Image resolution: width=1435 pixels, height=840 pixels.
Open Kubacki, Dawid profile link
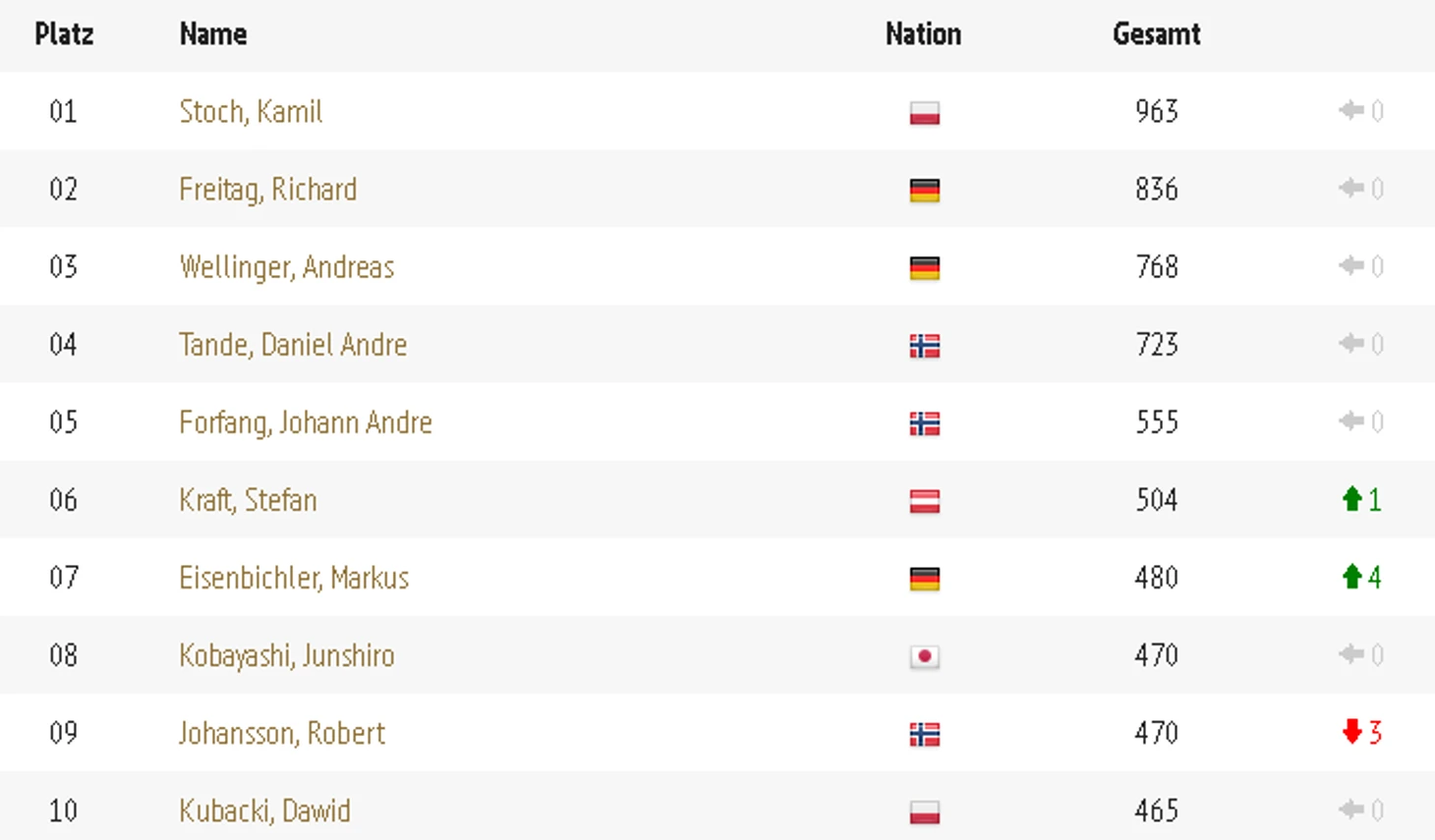(264, 811)
